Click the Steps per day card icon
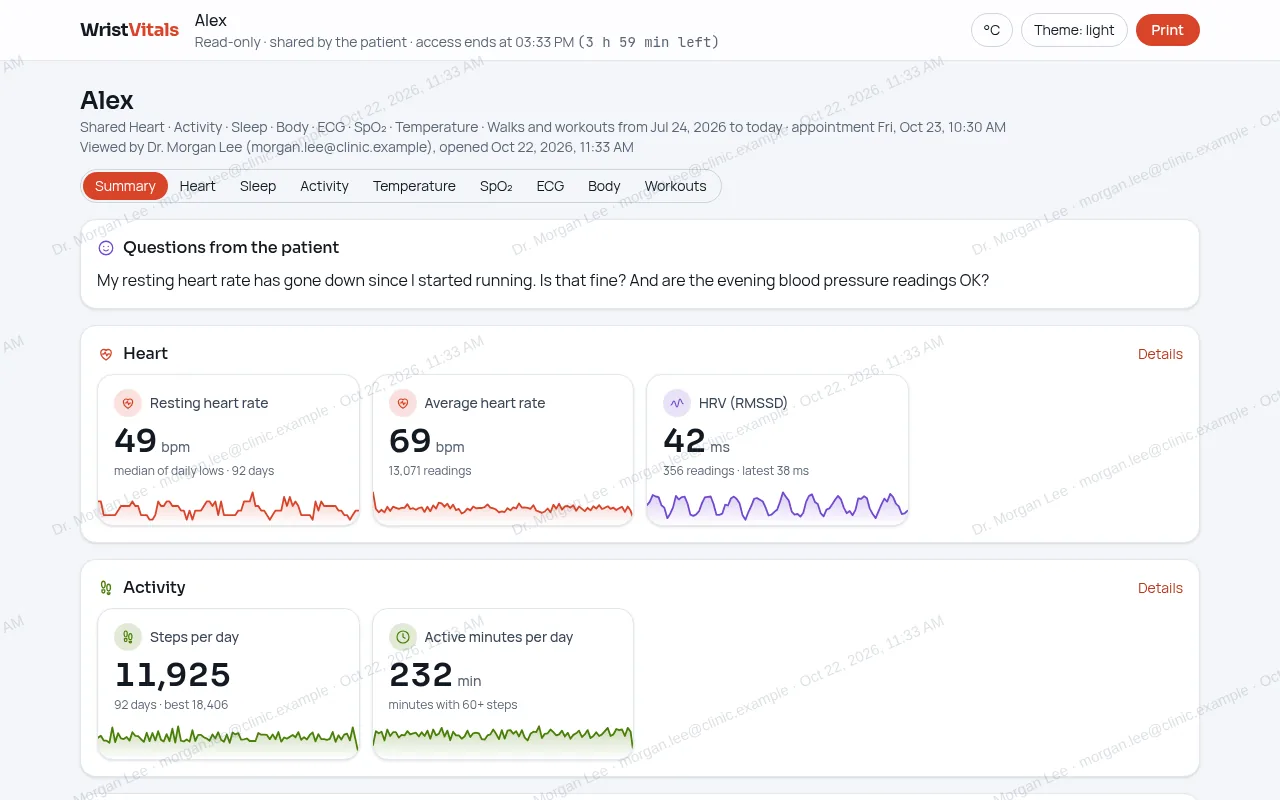The height and width of the screenshot is (800, 1280). [128, 637]
